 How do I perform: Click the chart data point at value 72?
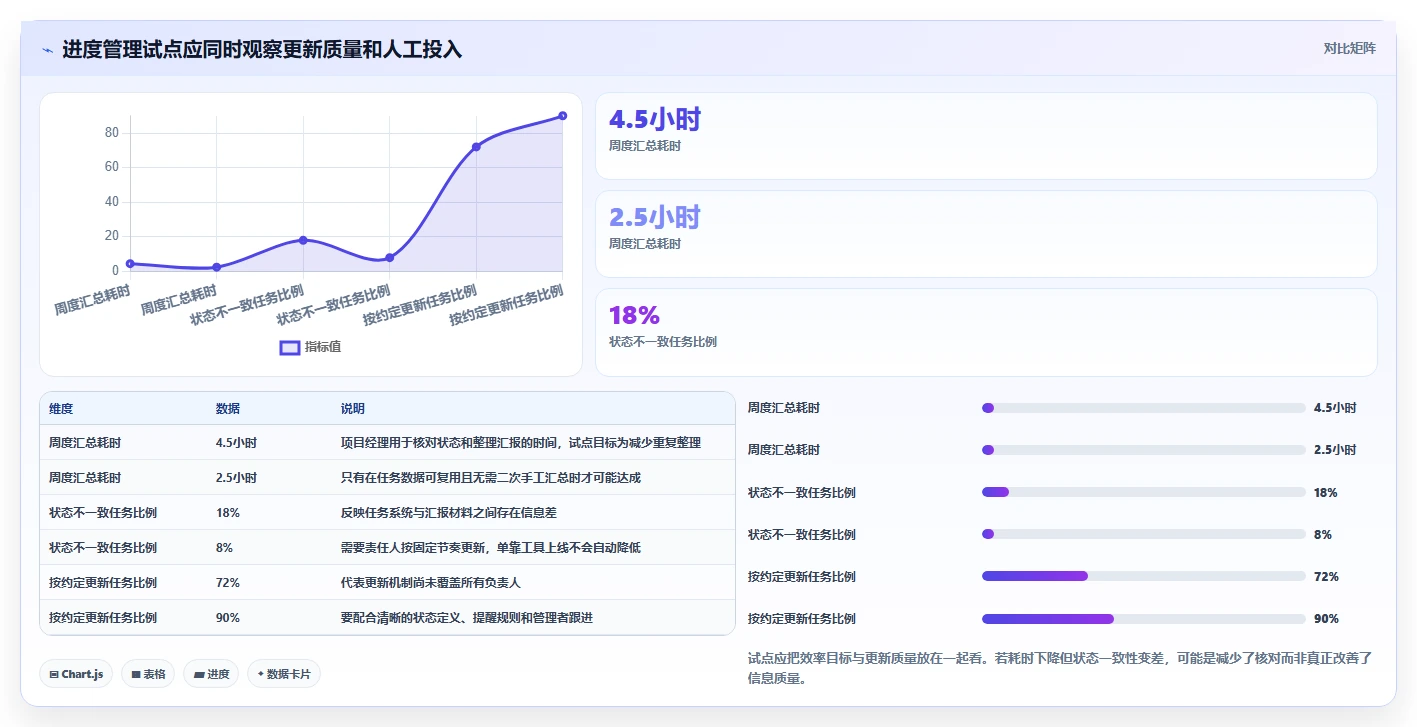click(476, 147)
